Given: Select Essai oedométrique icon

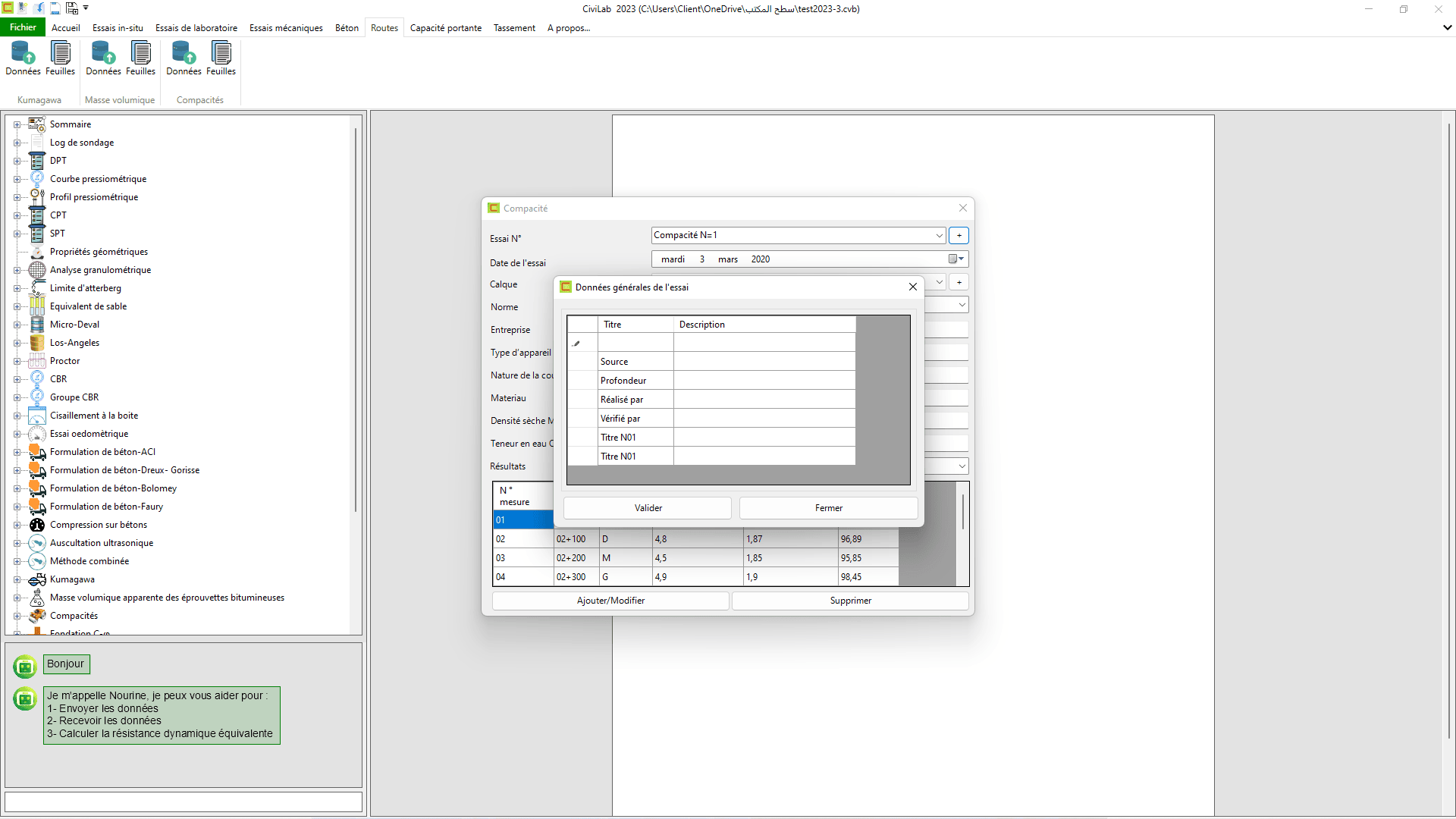Looking at the screenshot, I should [37, 434].
